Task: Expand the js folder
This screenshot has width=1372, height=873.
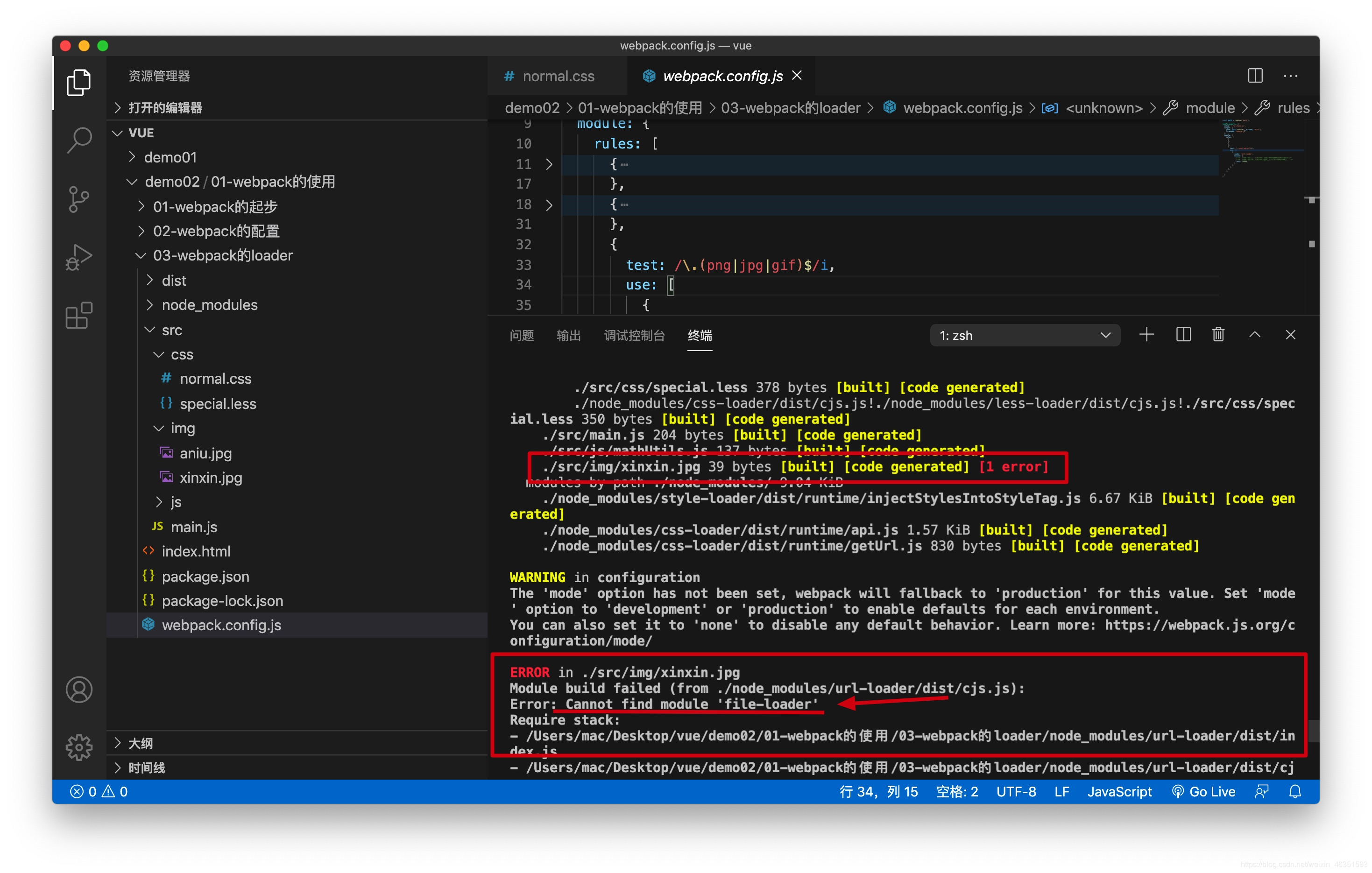Action: pos(297,502)
